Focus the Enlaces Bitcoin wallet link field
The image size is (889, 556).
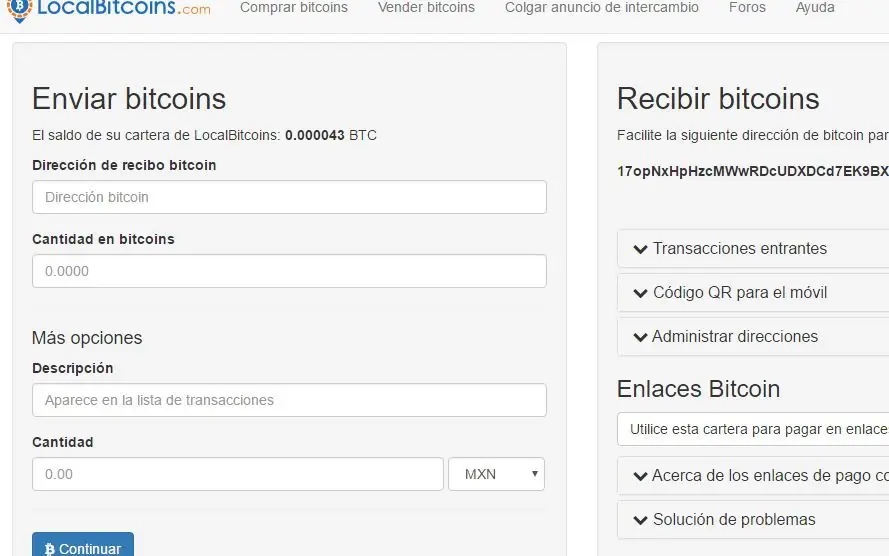pyautogui.click(x=753, y=429)
